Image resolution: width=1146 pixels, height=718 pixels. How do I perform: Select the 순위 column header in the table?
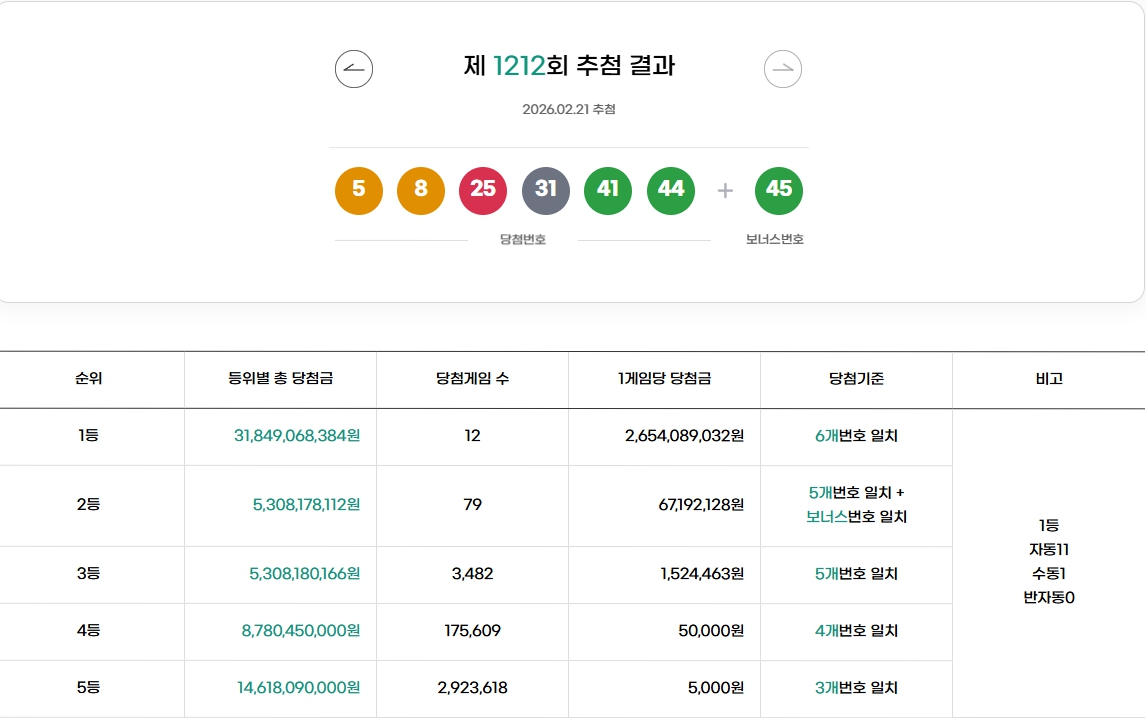click(x=92, y=379)
